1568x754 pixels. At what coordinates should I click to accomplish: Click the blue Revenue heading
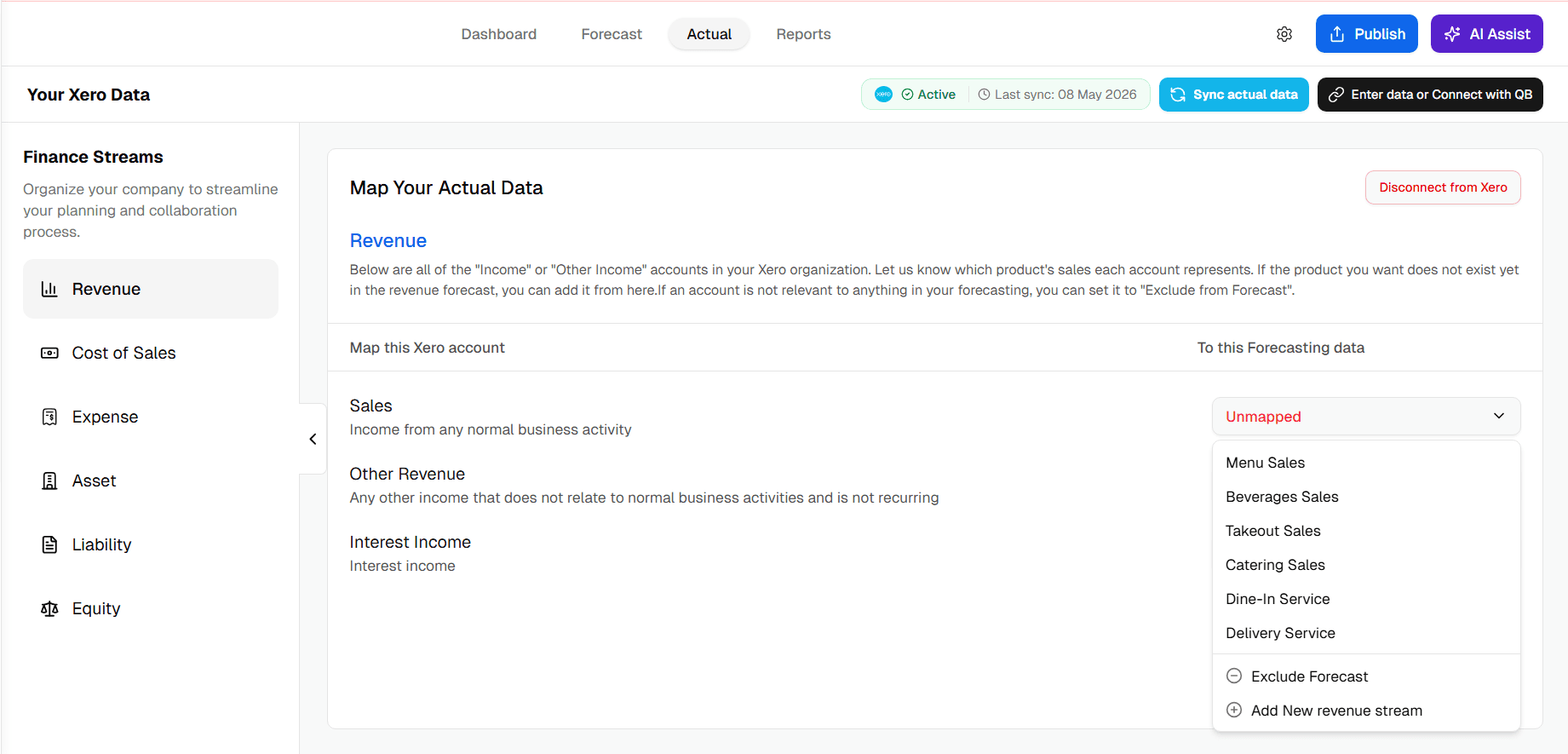(x=388, y=241)
